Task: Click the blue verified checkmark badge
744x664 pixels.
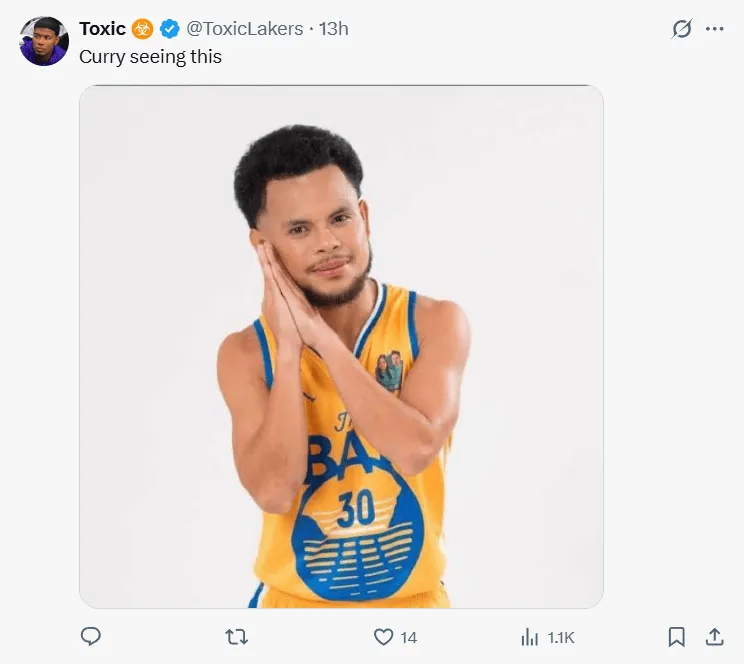Action: click(169, 29)
